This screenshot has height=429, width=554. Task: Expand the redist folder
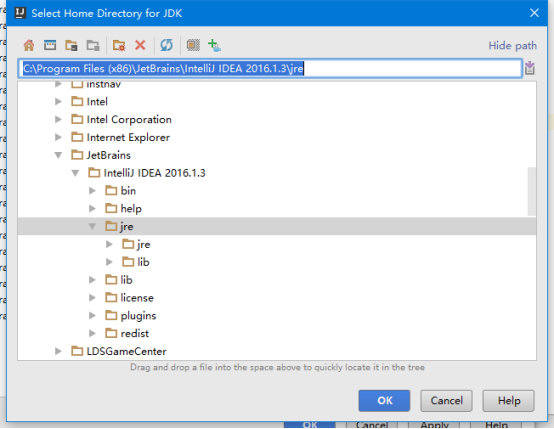92,333
